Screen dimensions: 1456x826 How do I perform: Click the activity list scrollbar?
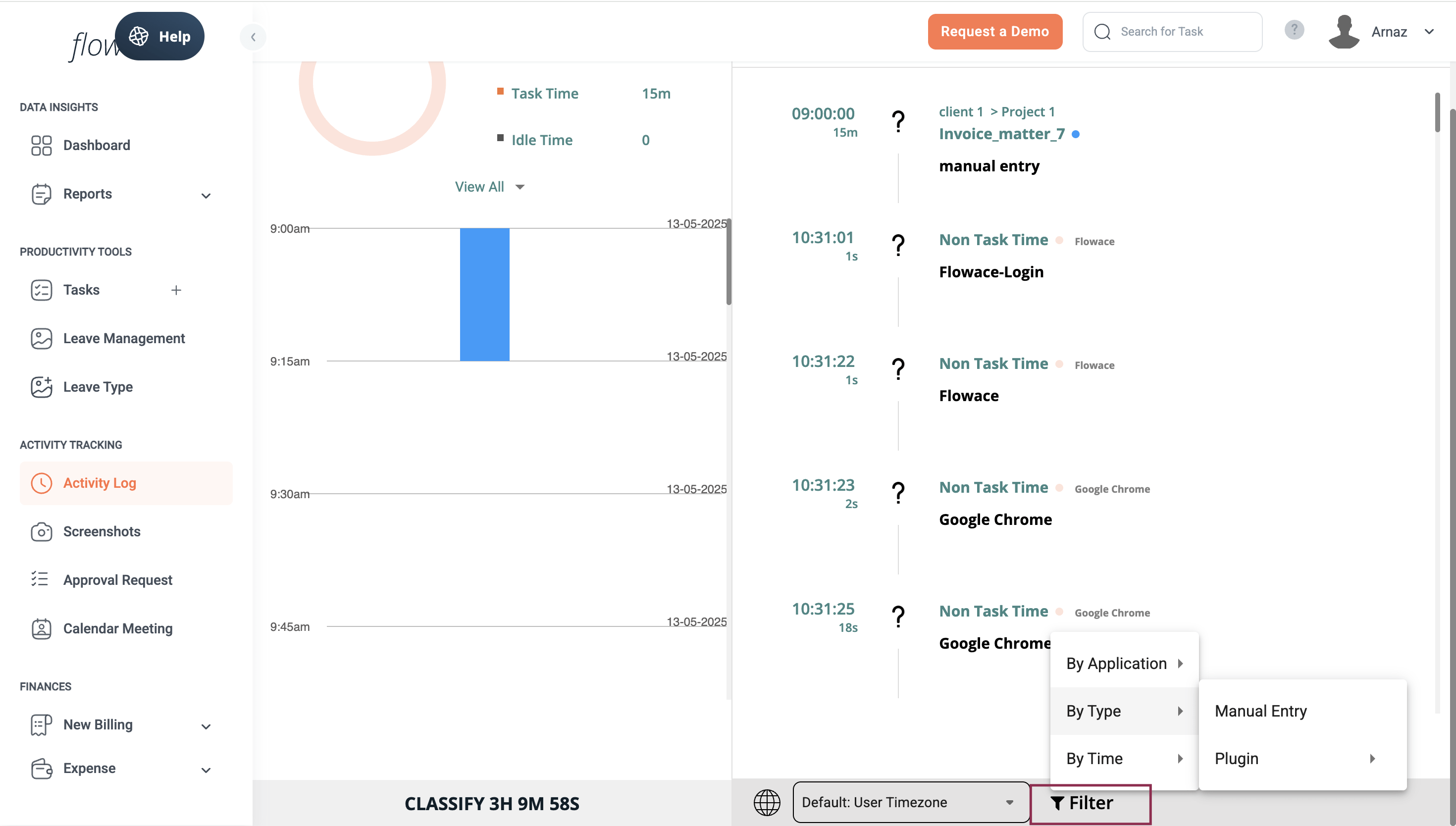point(1437,112)
